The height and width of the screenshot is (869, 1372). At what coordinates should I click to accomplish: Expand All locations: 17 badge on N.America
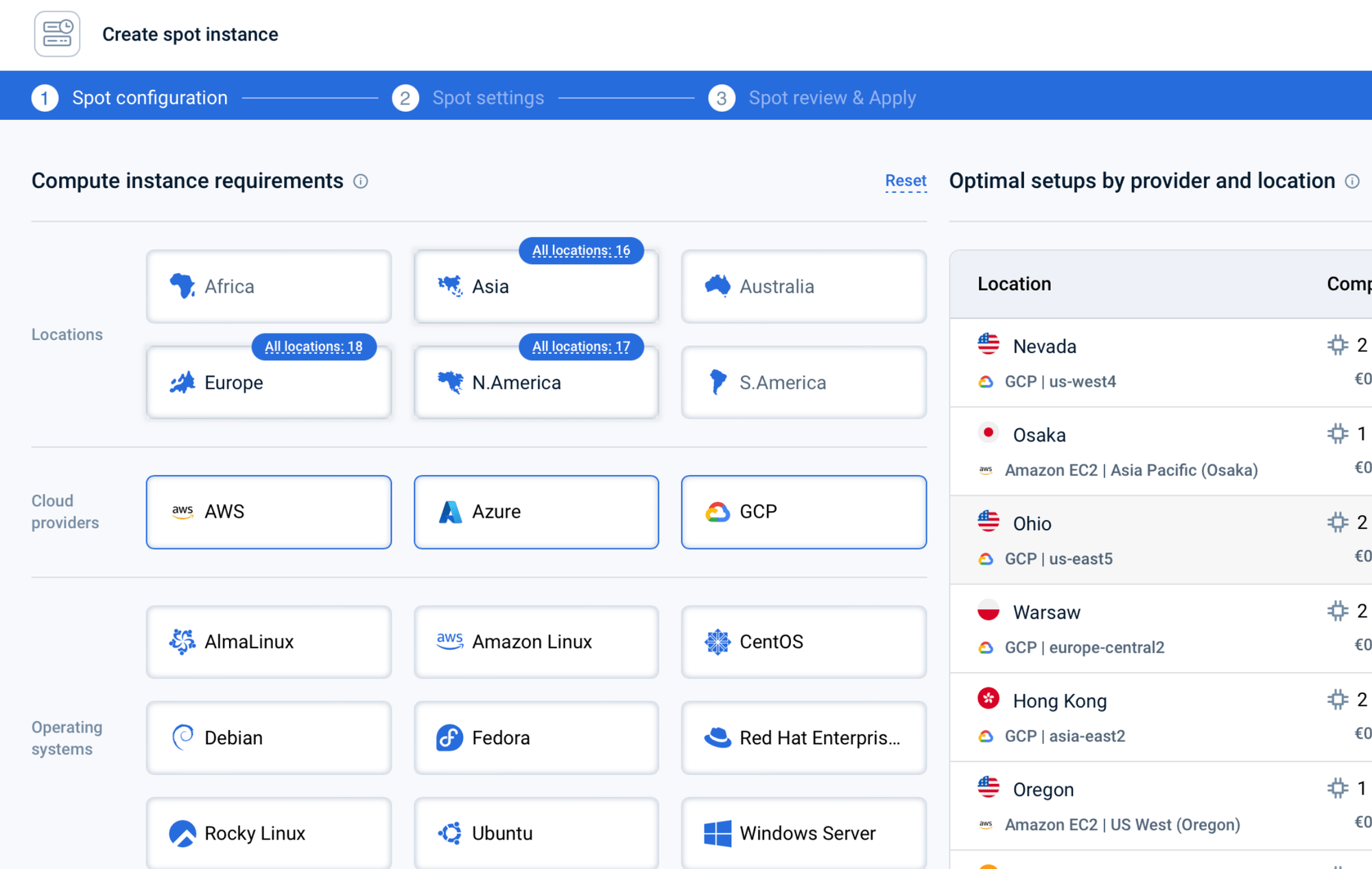pyautogui.click(x=581, y=346)
